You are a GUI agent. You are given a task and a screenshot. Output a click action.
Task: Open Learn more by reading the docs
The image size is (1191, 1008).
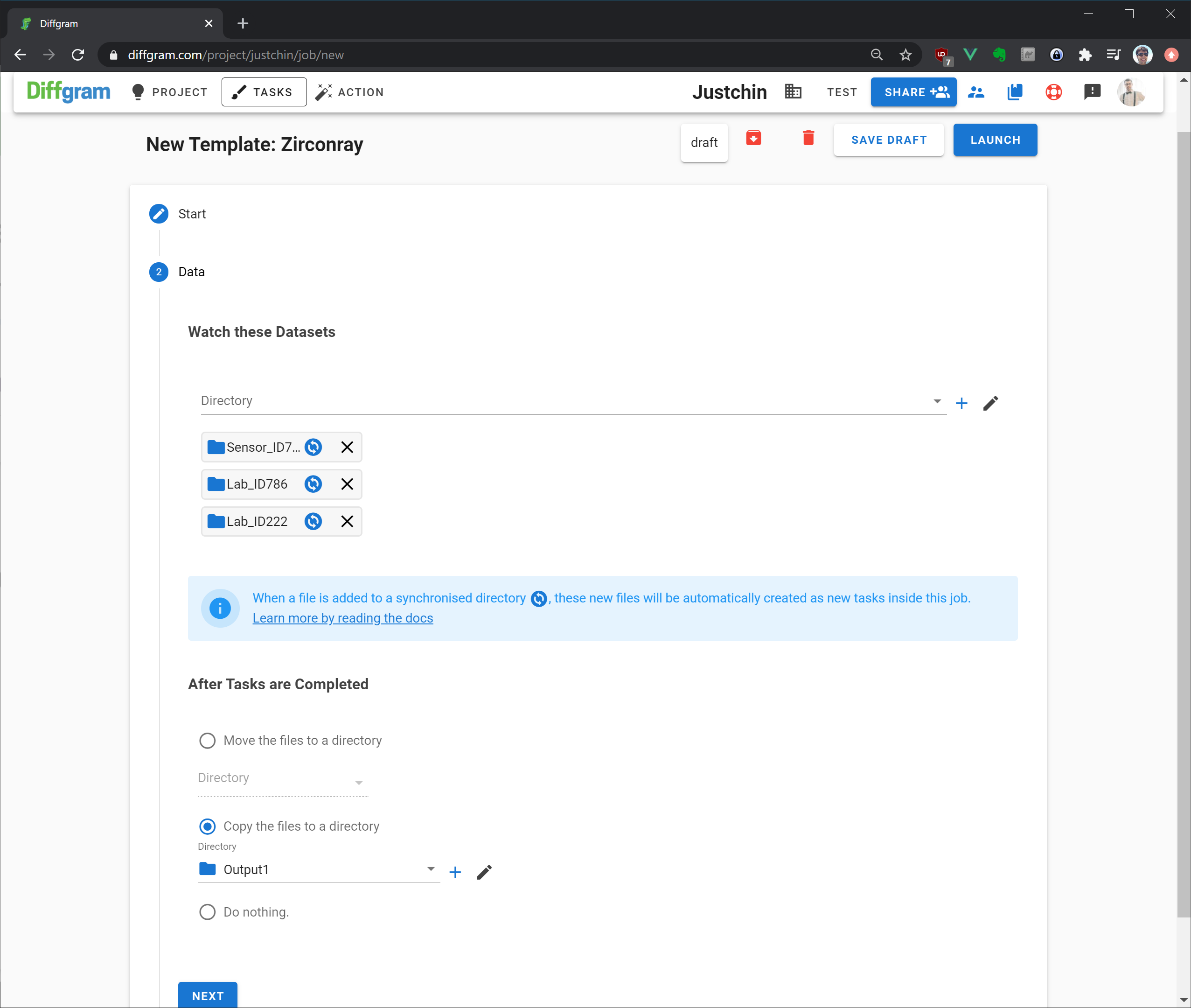tap(343, 618)
